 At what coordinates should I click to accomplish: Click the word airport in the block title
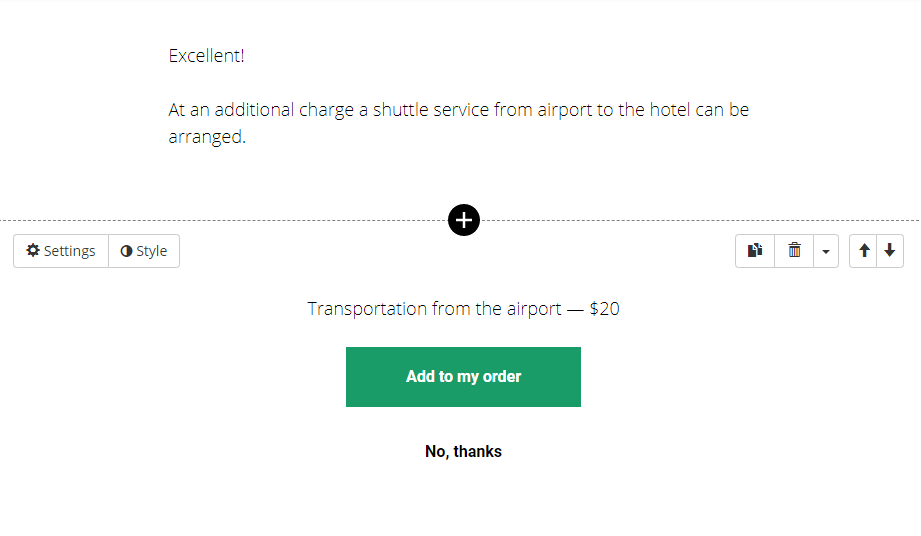(534, 309)
